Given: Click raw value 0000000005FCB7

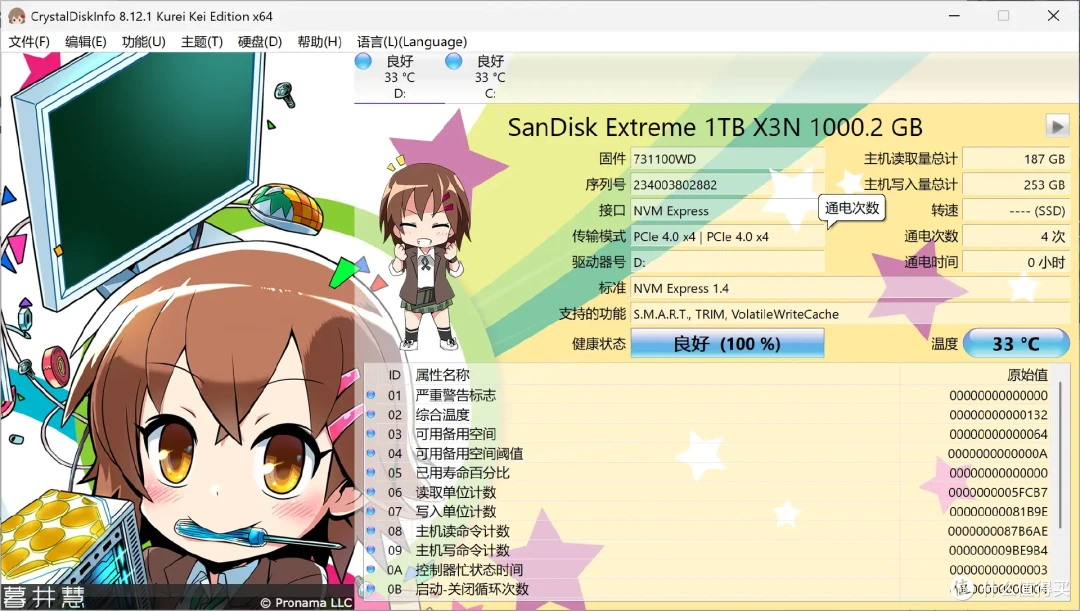Looking at the screenshot, I should 998,493.
